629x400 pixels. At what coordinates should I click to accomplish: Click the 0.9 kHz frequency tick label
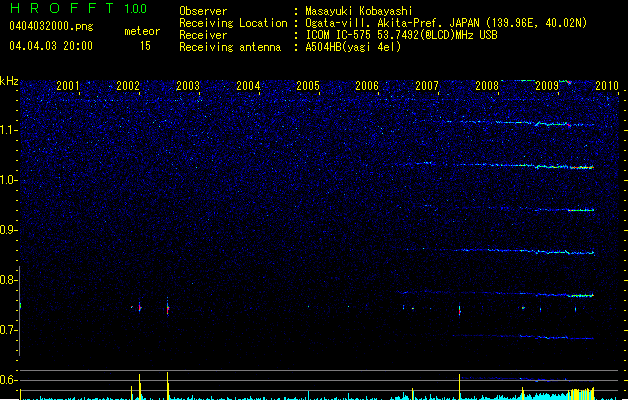point(9,230)
